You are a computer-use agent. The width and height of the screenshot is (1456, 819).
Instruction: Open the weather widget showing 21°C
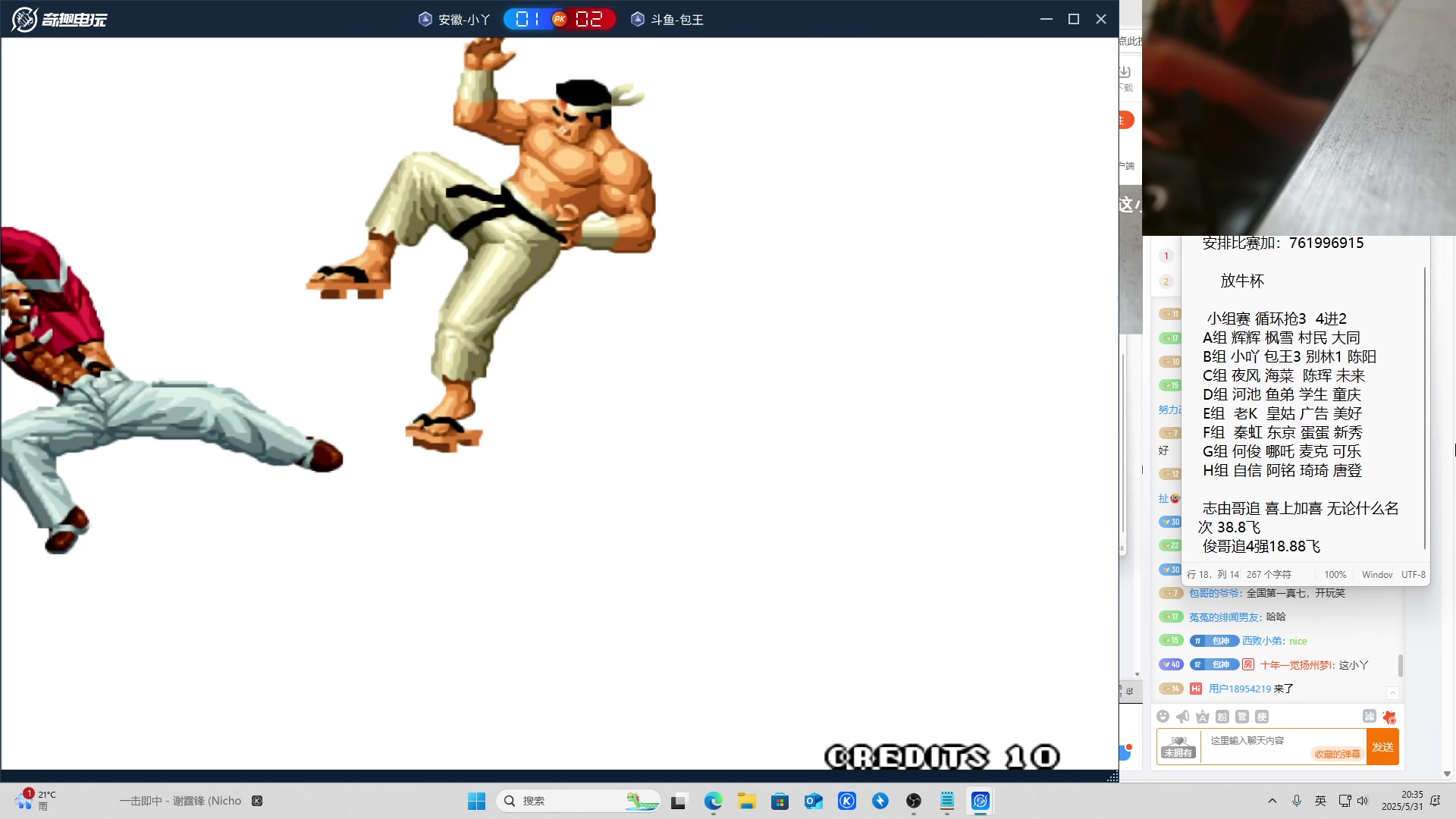click(34, 800)
